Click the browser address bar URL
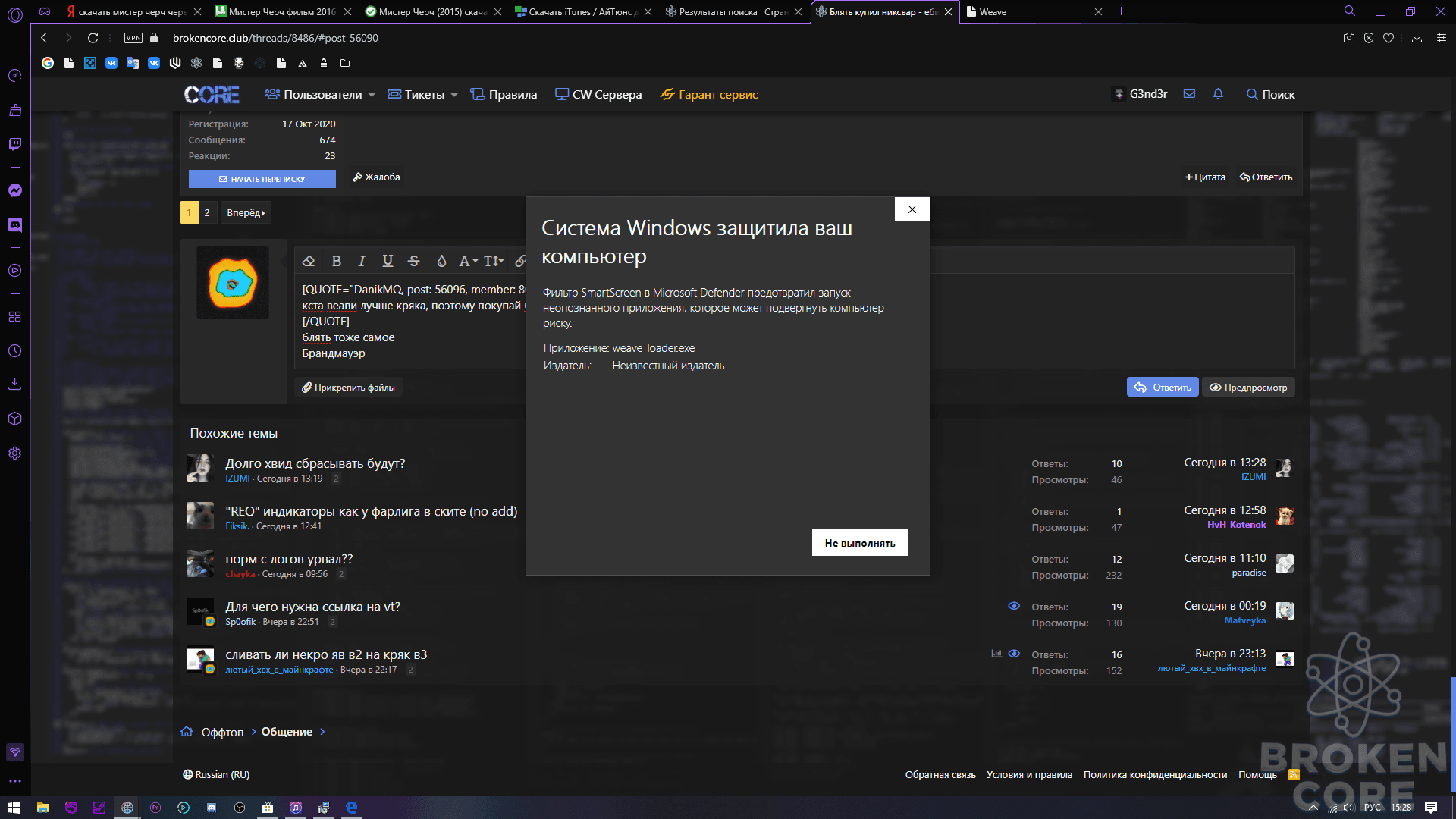The width and height of the screenshot is (1456, 819). click(x=275, y=38)
